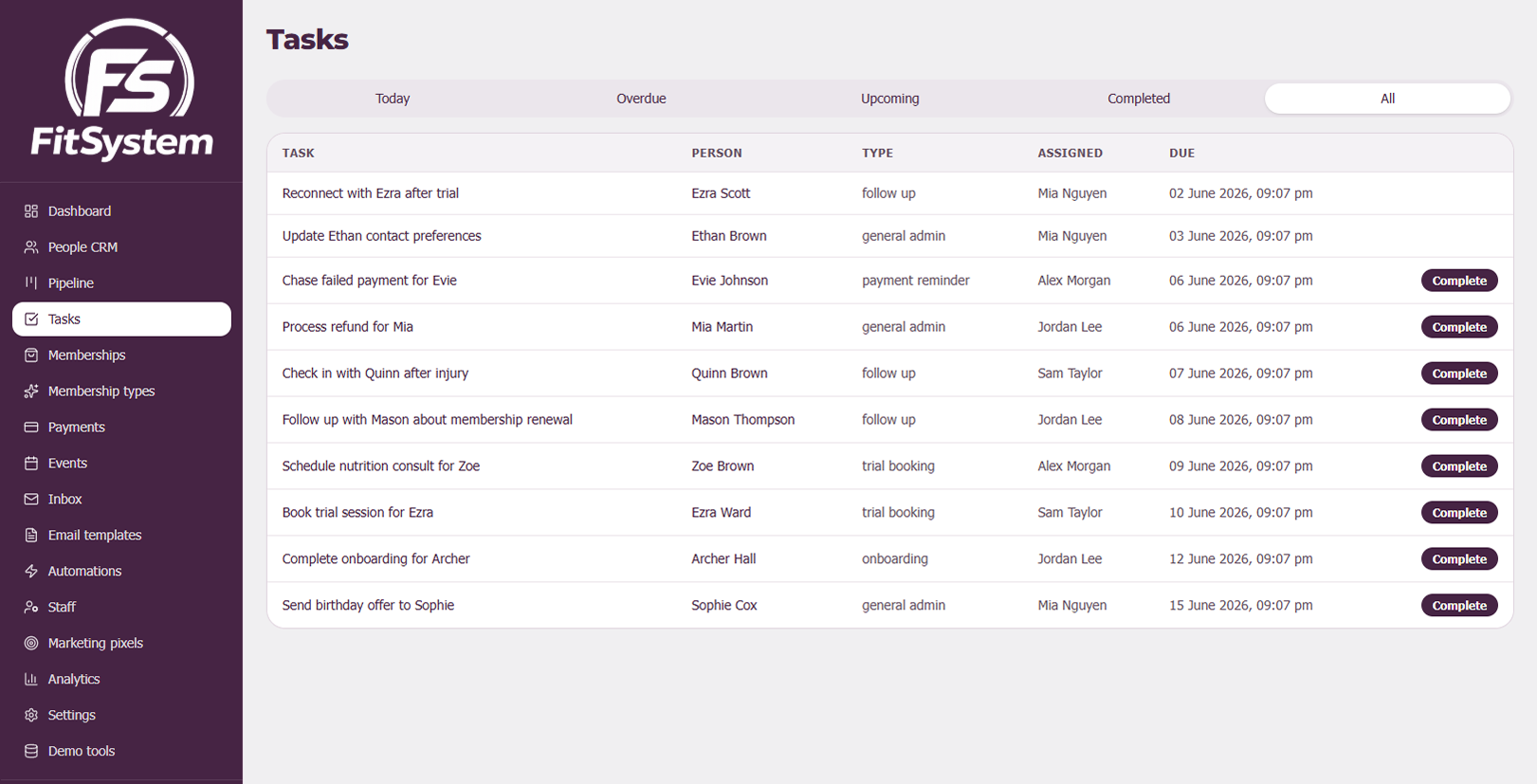Click due date '15 June 2026, 09:07 pm'

pos(1240,606)
